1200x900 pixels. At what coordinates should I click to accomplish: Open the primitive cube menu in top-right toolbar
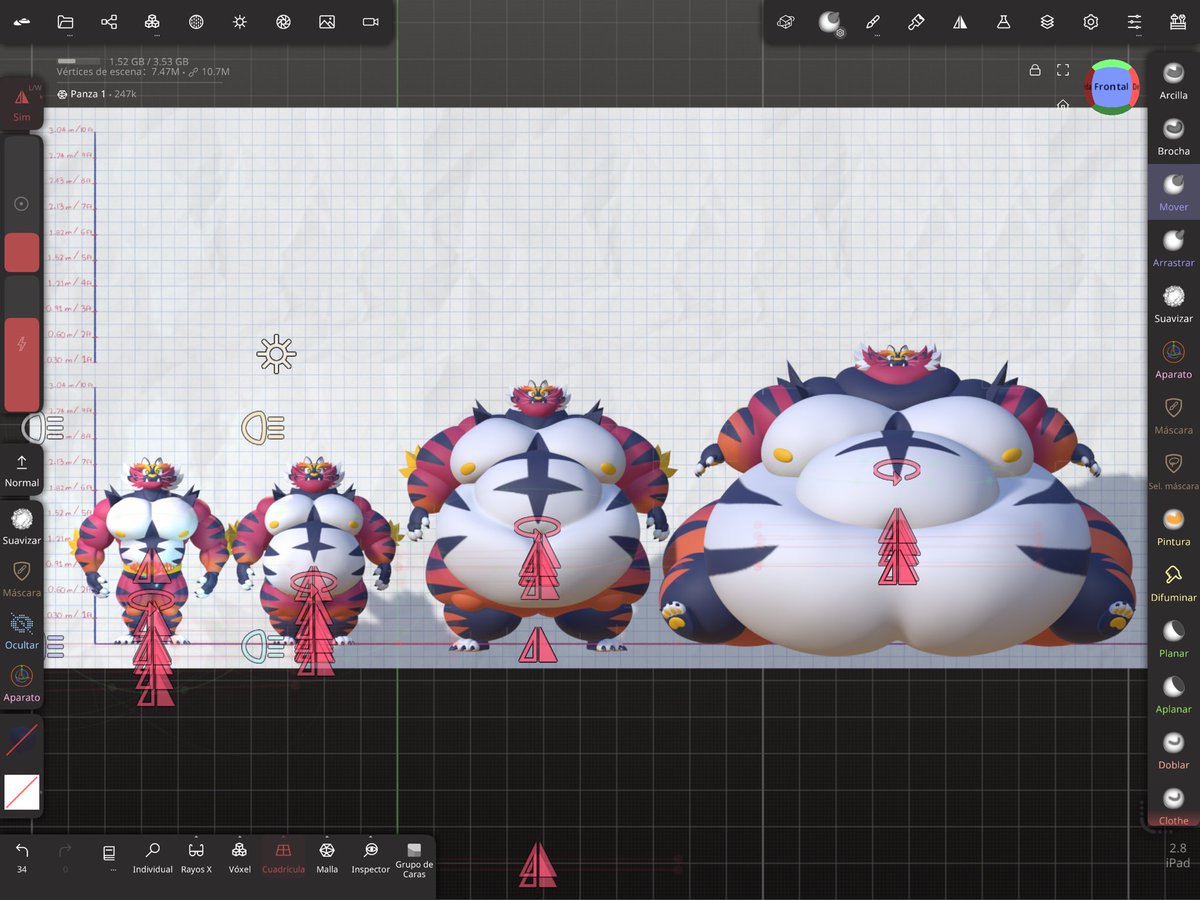[786, 22]
